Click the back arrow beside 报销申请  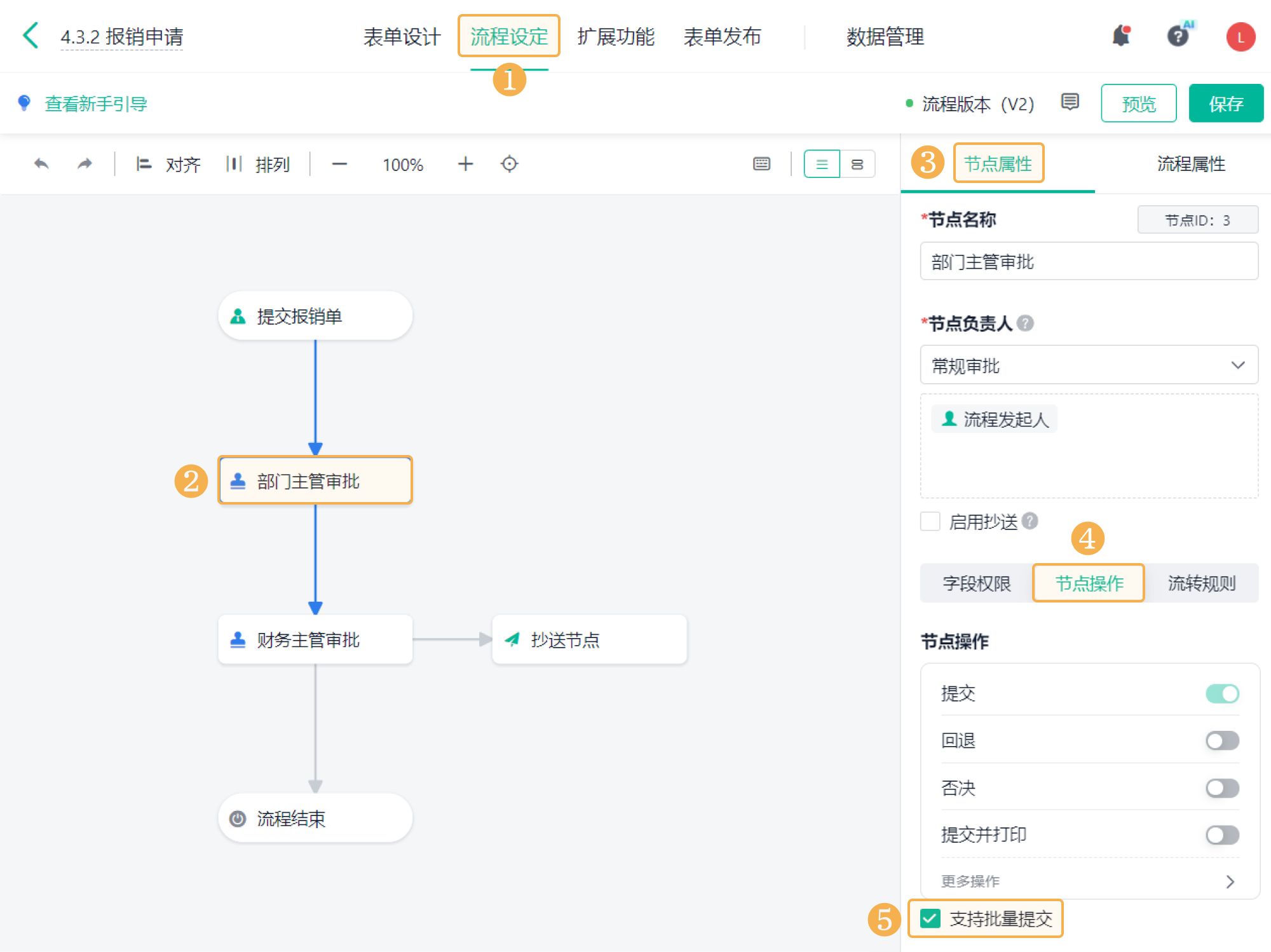[31, 36]
